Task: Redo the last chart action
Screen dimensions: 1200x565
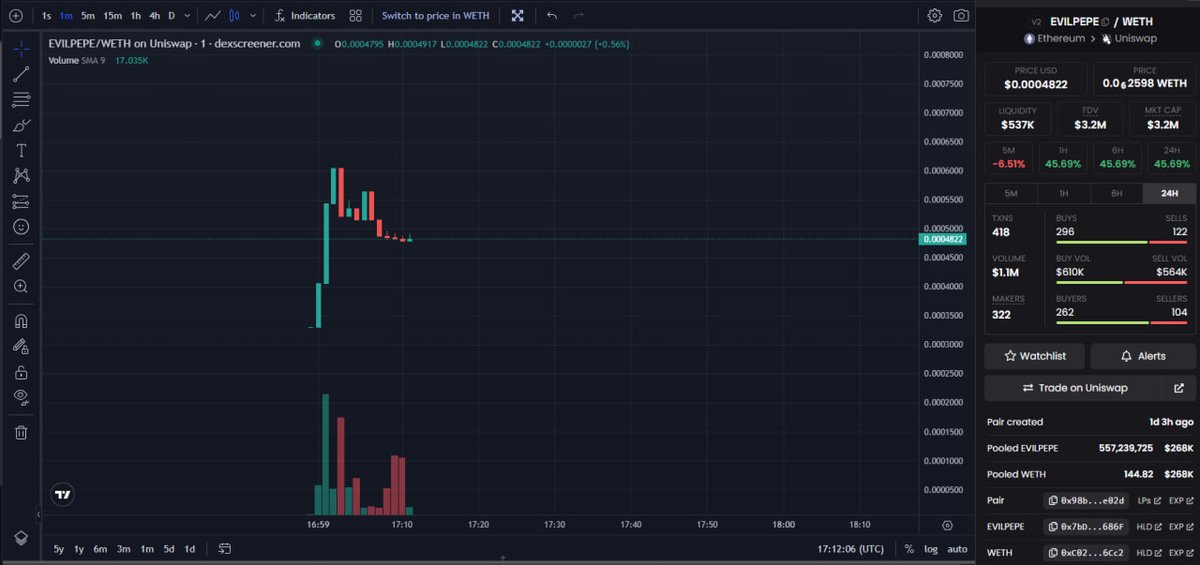Action: [579, 16]
